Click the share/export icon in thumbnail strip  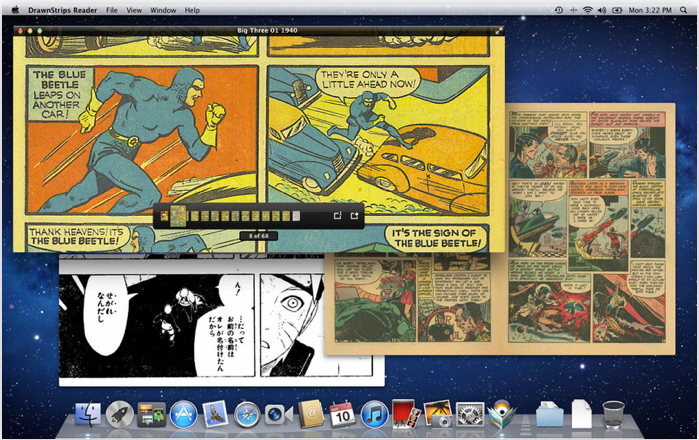coord(354,216)
